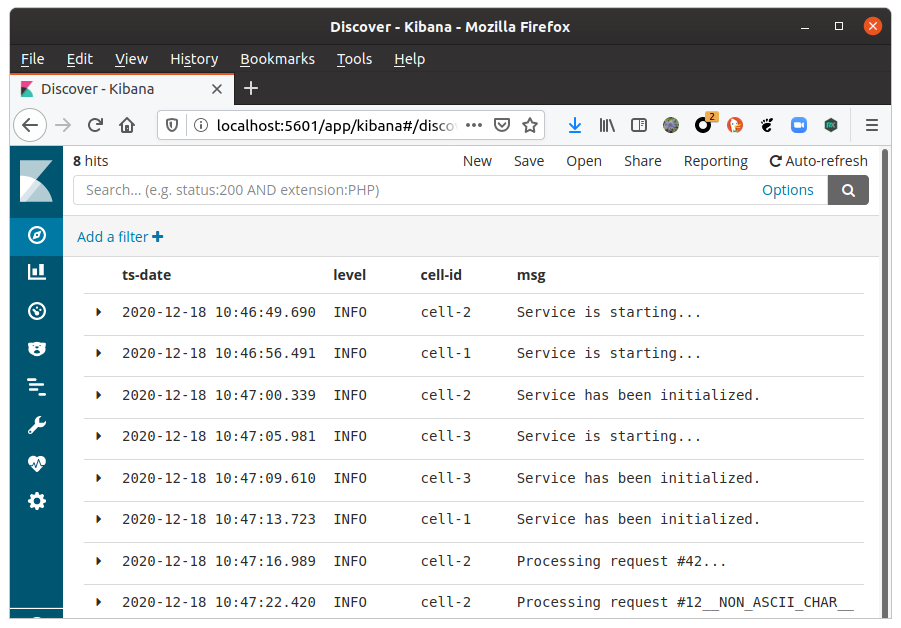The width and height of the screenshot is (901, 628).
Task: Toggle Auto-refresh in the top bar
Action: point(818,161)
